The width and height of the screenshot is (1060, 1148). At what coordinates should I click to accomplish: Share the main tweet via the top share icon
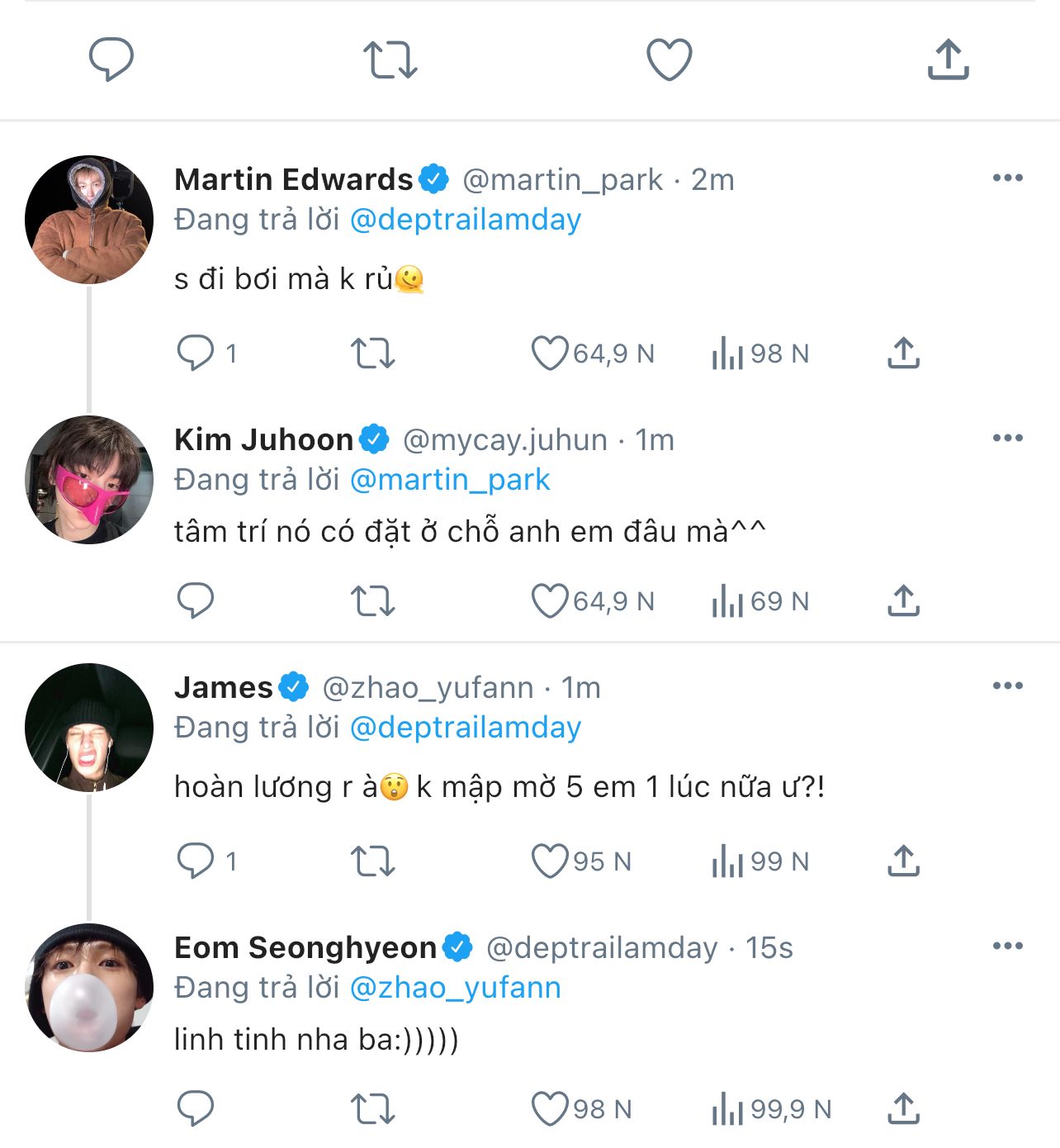point(948,59)
